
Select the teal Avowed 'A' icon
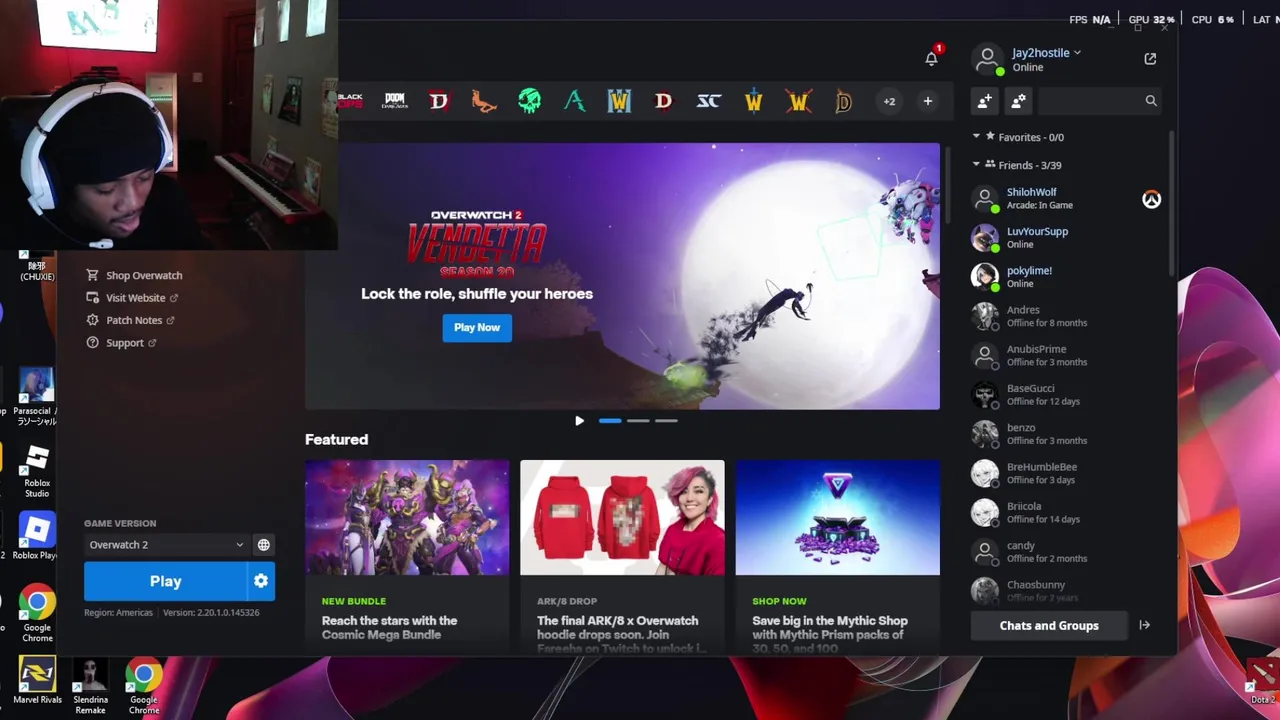[574, 101]
